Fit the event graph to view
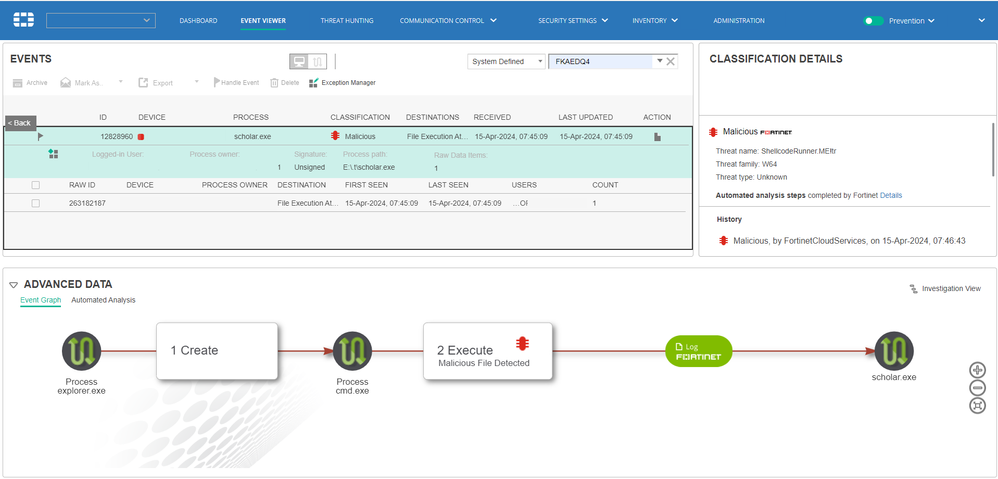The height and width of the screenshot is (479, 998). pos(977,405)
